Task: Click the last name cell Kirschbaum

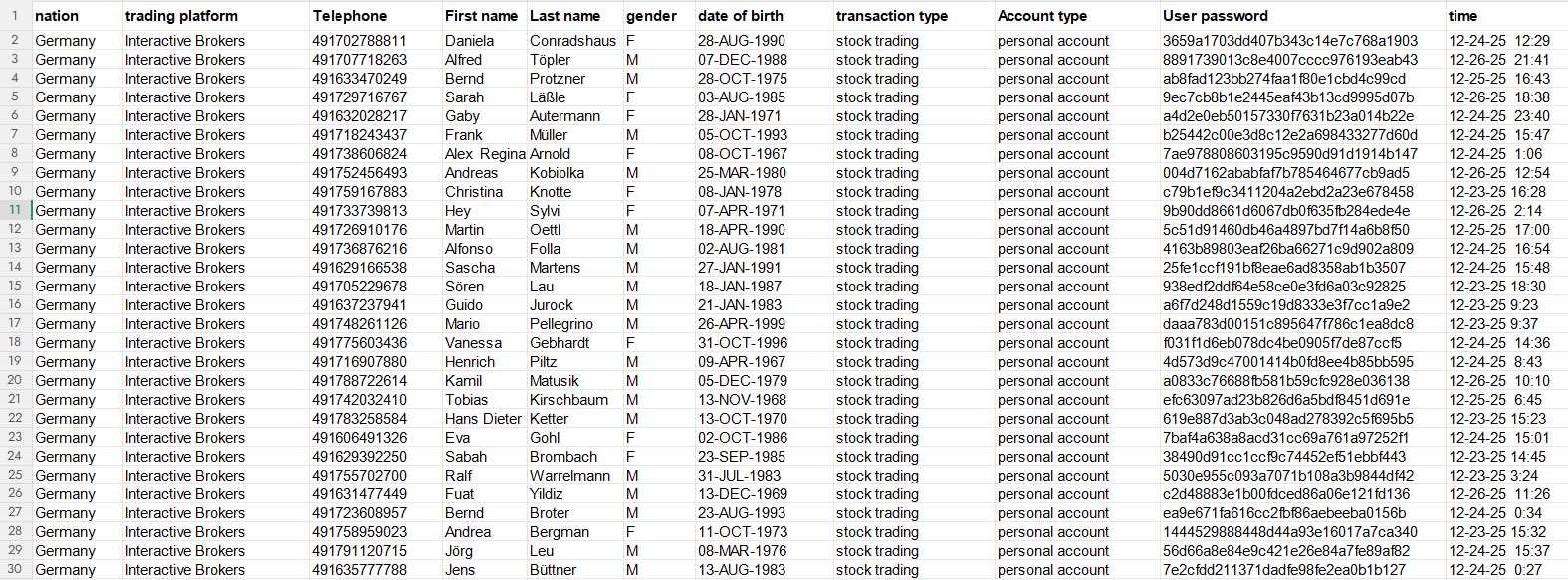Action: coord(574,400)
